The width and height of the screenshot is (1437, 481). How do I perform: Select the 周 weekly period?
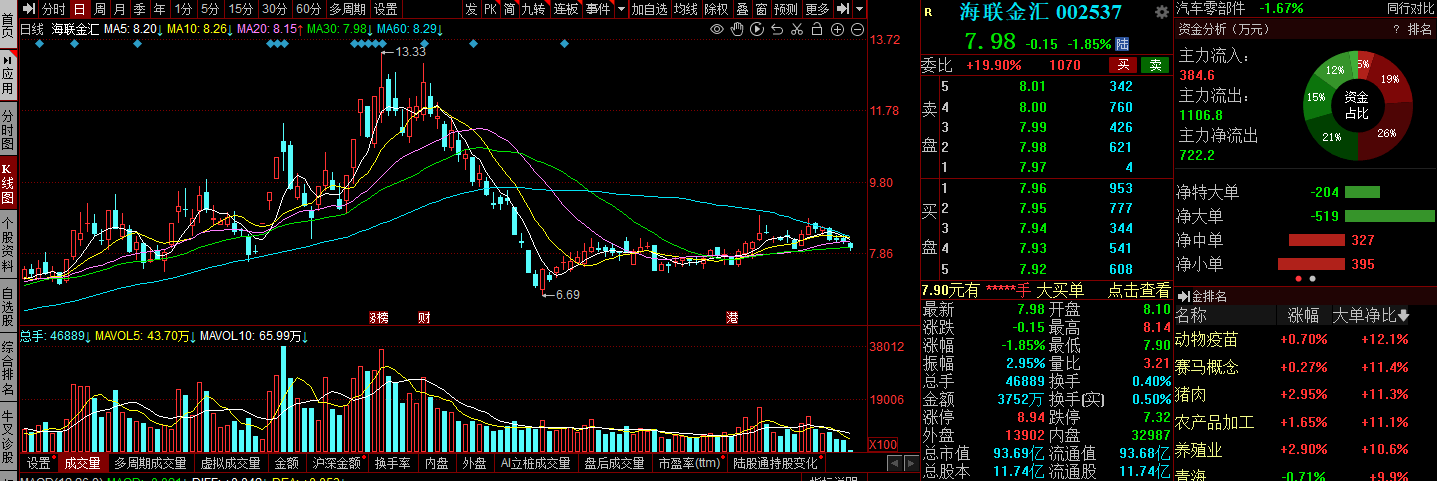(100, 9)
